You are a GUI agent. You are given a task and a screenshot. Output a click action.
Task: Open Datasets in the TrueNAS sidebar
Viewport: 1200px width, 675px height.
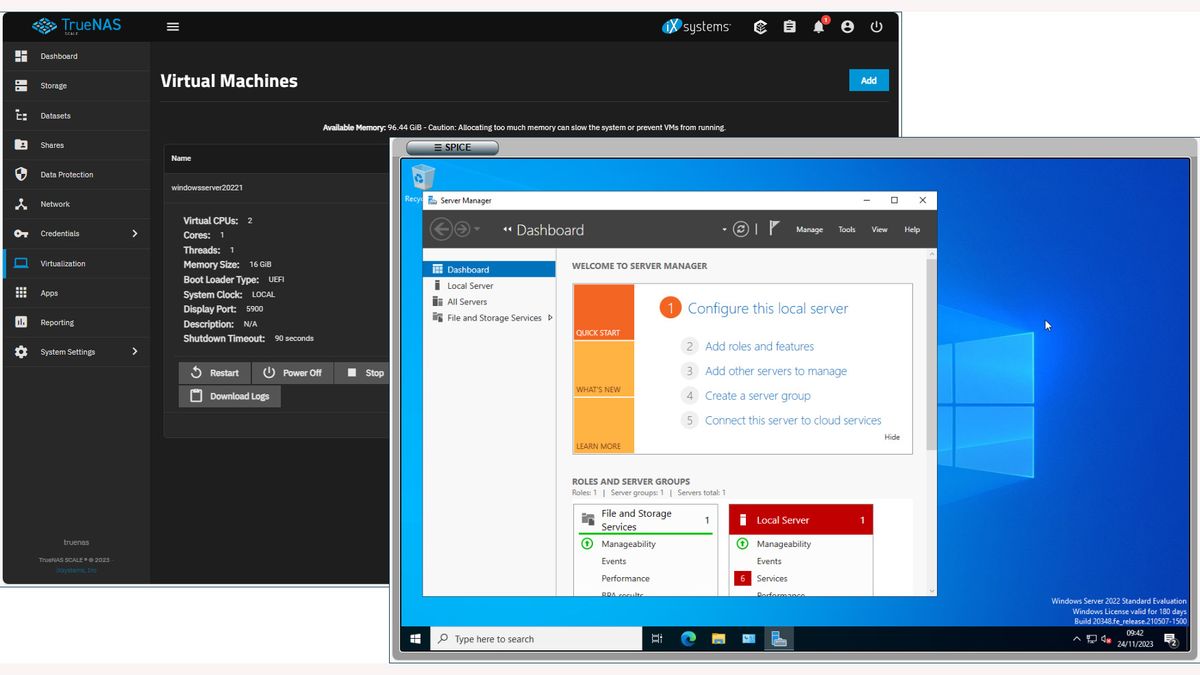[76, 116]
